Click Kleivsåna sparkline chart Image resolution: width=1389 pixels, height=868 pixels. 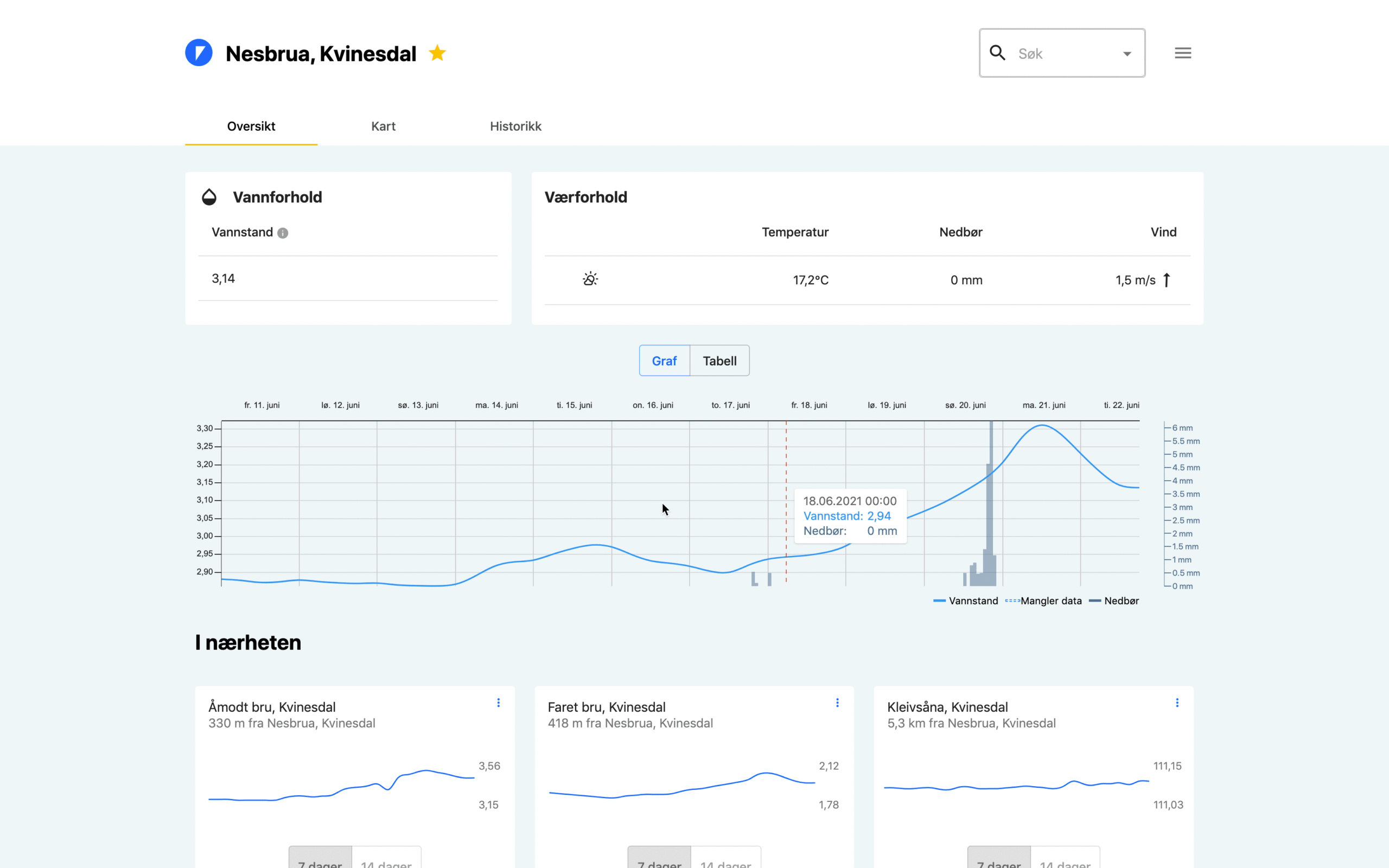click(1016, 785)
